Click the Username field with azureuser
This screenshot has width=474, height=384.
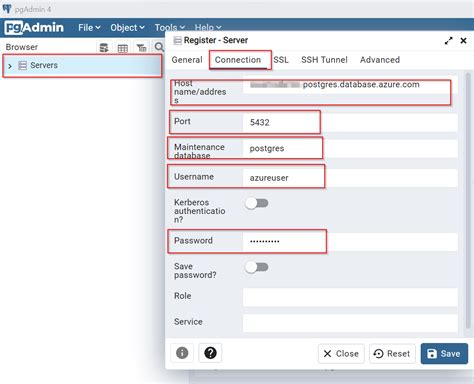point(350,178)
